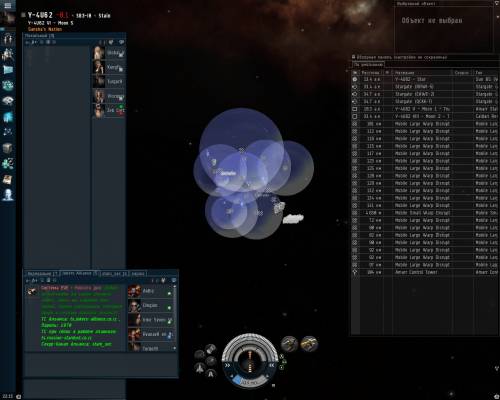Toggle the square beside Y-4U62 system name
The height and width of the screenshot is (400, 500).
click(23, 15)
